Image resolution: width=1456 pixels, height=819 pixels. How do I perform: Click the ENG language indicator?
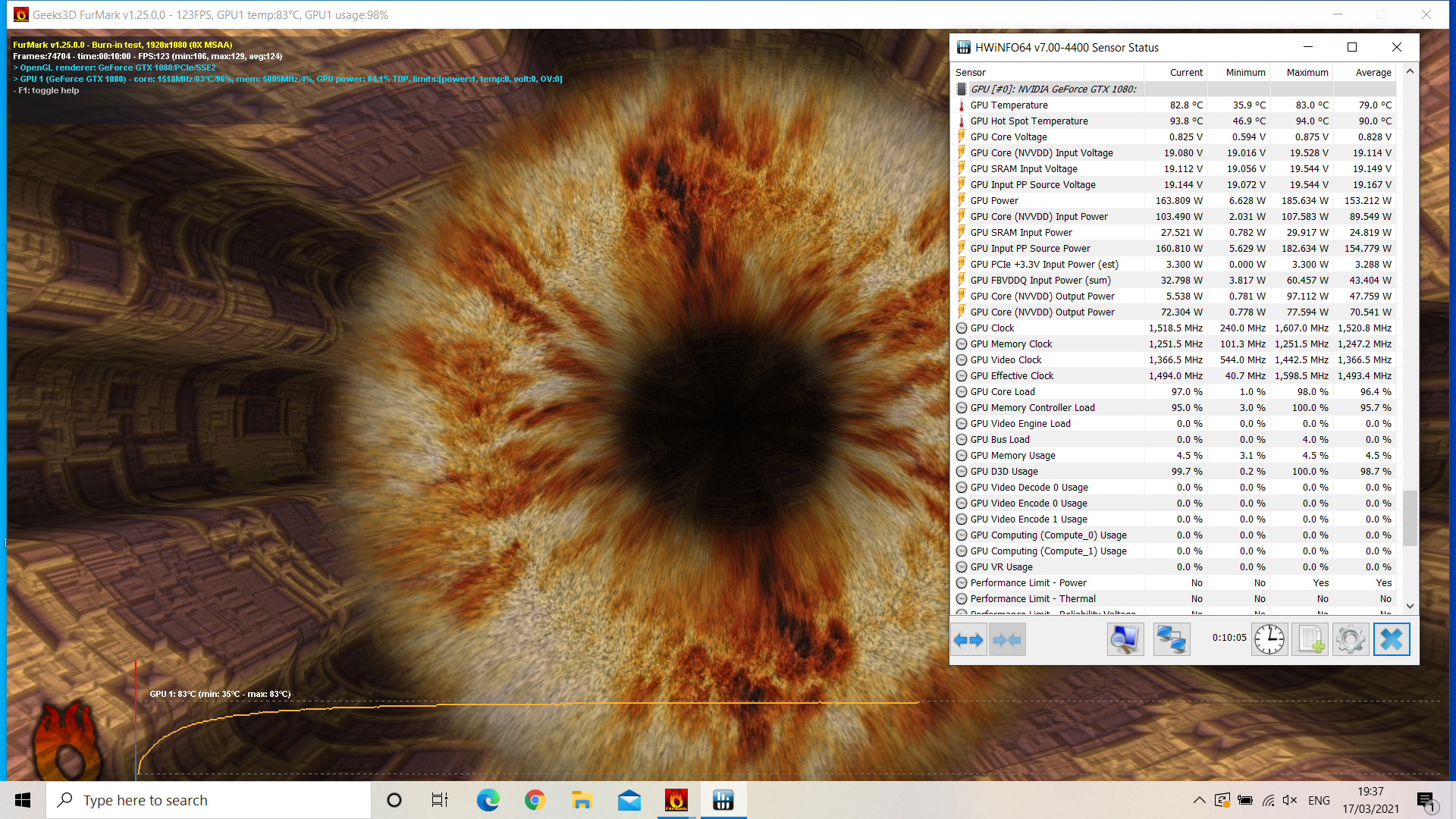pyautogui.click(x=1319, y=800)
